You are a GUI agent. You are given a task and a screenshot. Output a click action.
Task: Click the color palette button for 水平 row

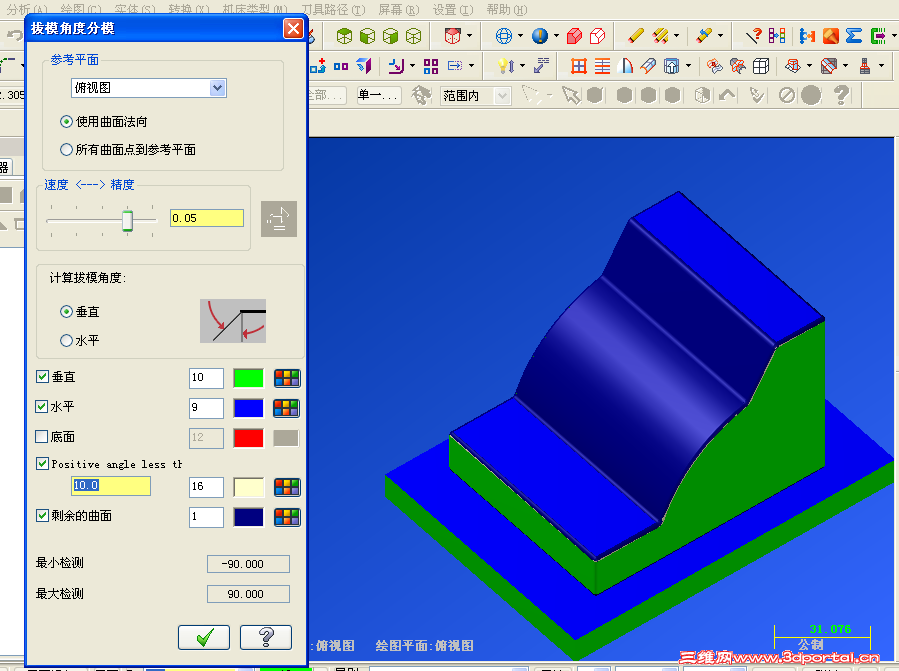(x=287, y=408)
